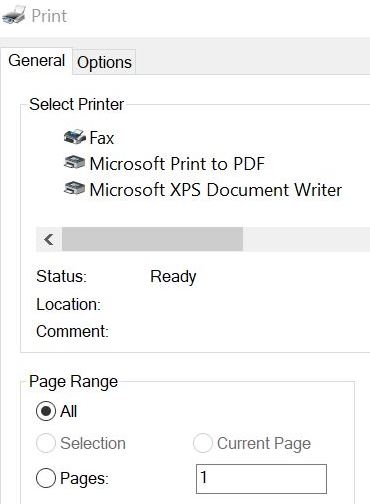The width and height of the screenshot is (370, 504).
Task: Click the printer list scroll-left arrow
Action: [x=49, y=239]
